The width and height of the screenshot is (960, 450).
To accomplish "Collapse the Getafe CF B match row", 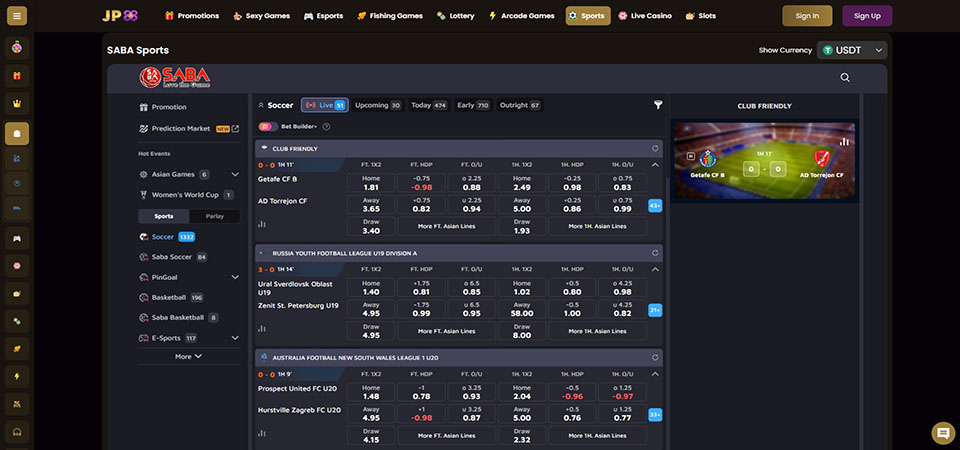I will [655, 165].
